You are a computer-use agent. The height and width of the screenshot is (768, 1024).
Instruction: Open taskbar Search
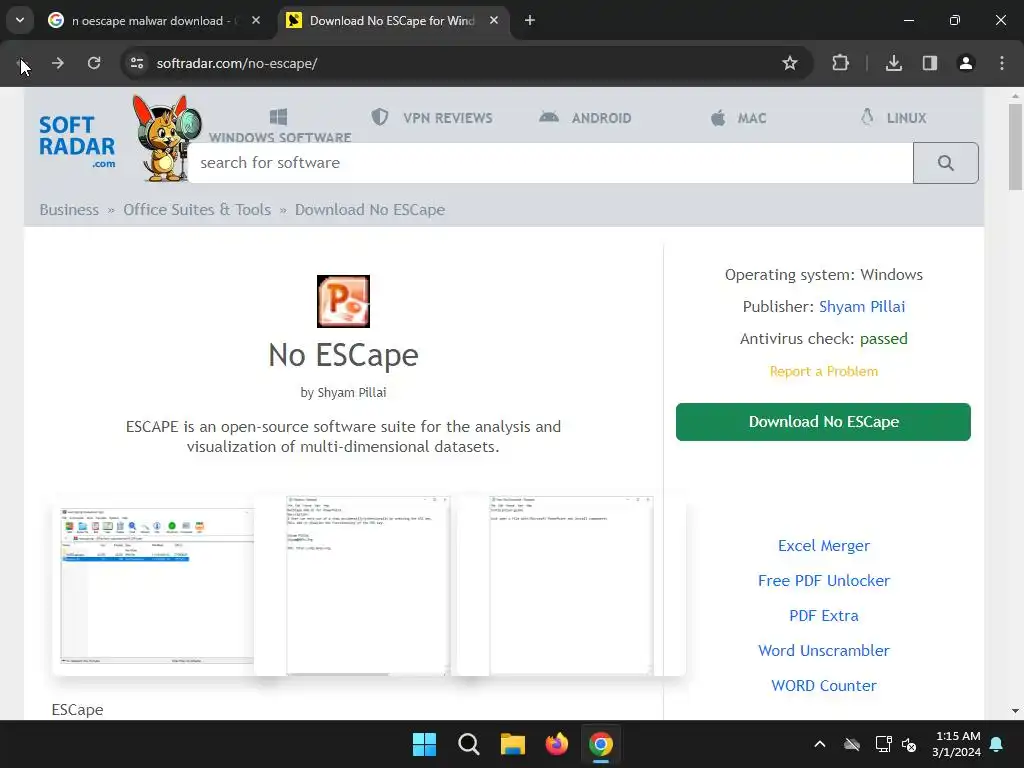click(468, 744)
